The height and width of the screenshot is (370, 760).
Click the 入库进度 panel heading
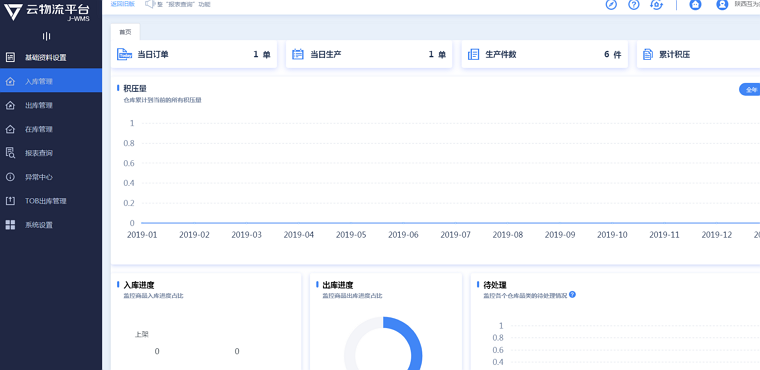tap(139, 285)
